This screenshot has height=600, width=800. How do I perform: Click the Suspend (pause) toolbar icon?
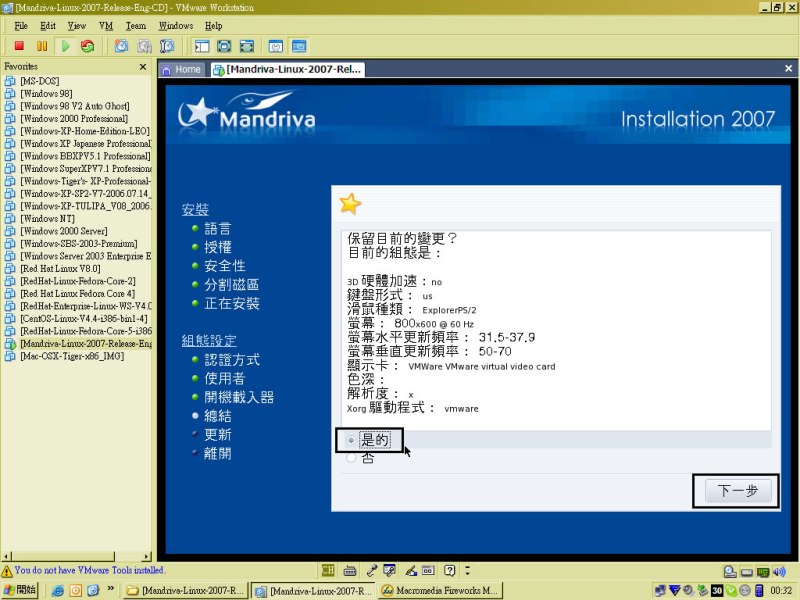pos(42,46)
